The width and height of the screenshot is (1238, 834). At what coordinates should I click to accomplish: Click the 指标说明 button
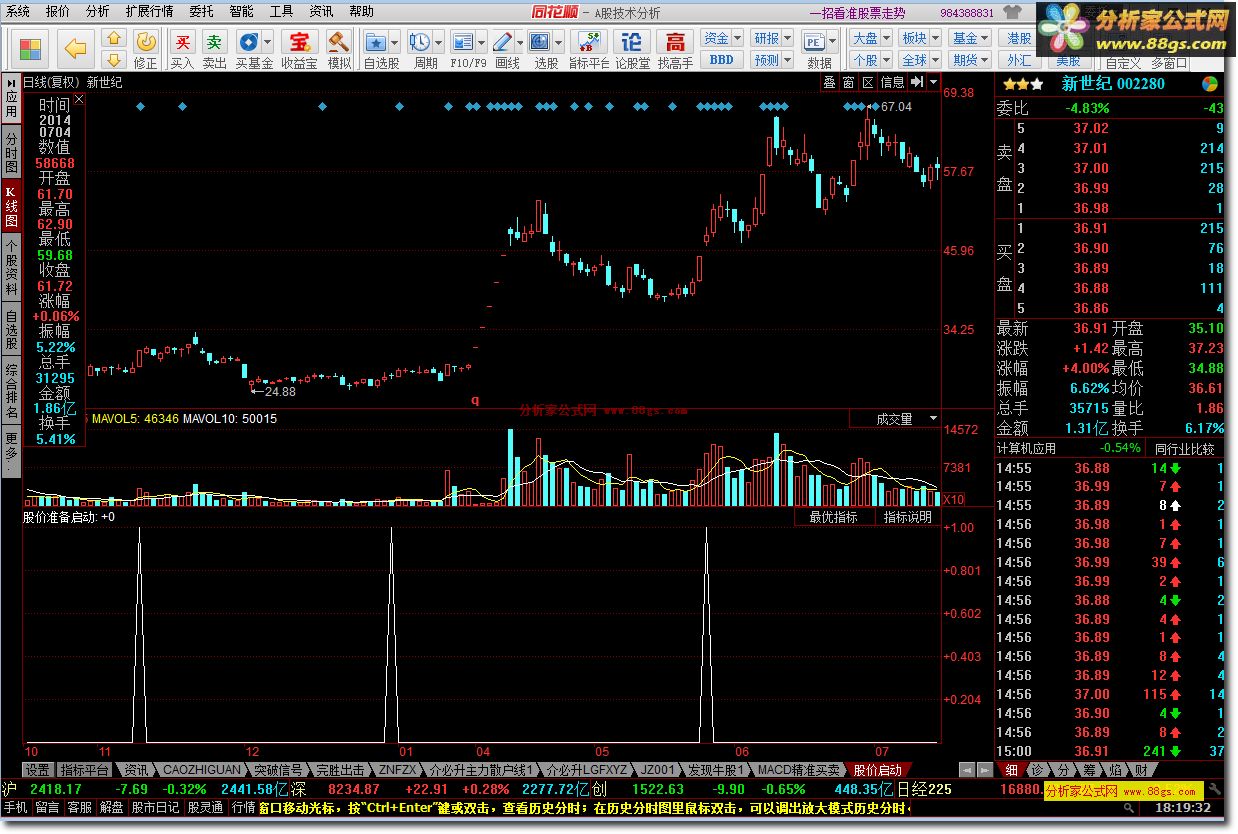pyautogui.click(x=907, y=517)
